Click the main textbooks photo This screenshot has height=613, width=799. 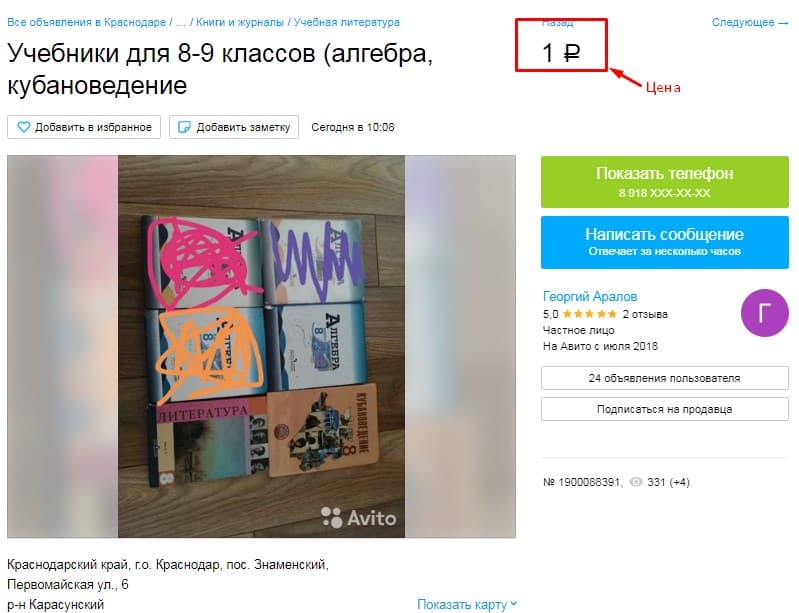point(261,347)
